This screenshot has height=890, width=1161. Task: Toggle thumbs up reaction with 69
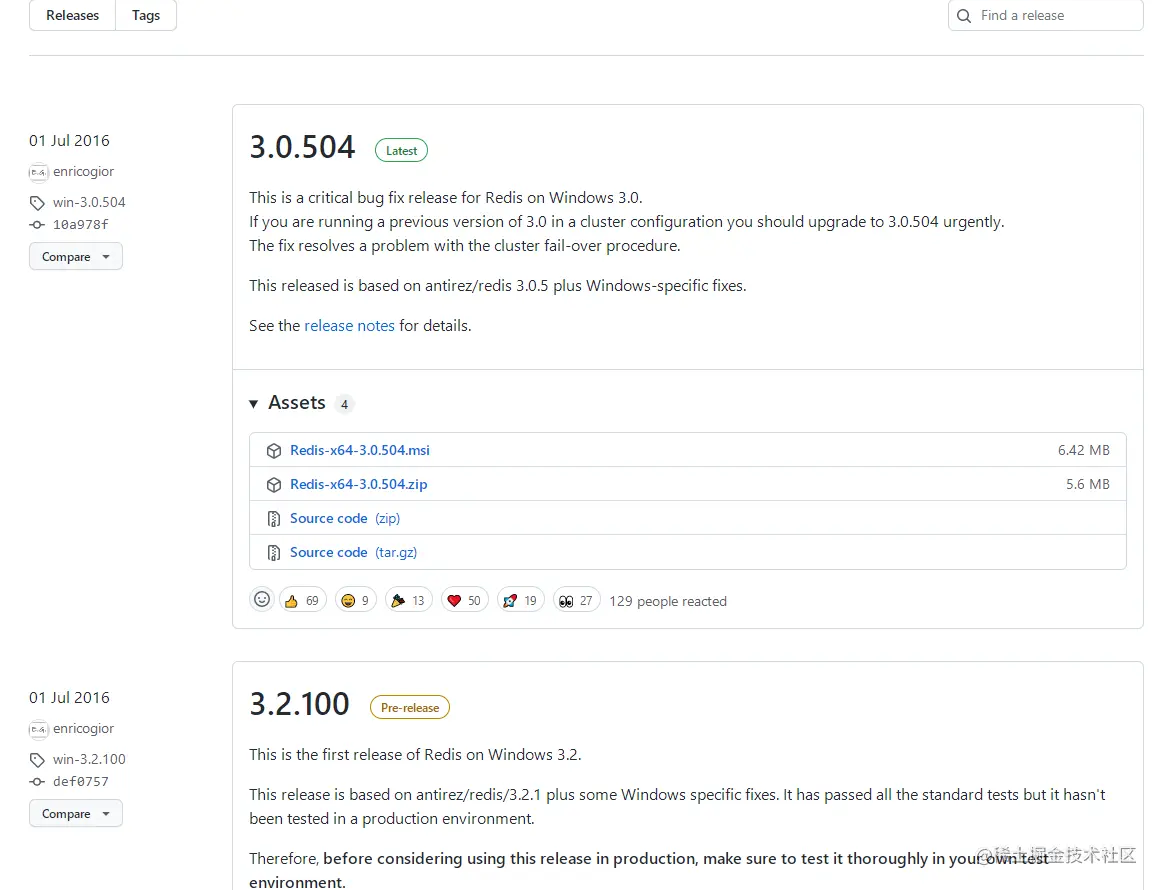[302, 600]
